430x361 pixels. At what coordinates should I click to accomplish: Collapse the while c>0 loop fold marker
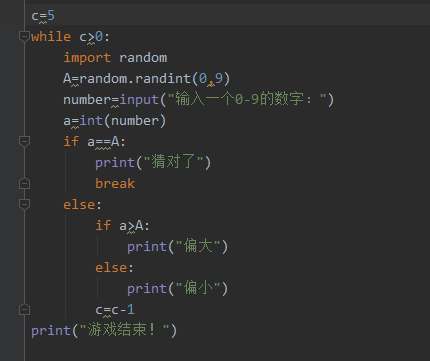24,36
